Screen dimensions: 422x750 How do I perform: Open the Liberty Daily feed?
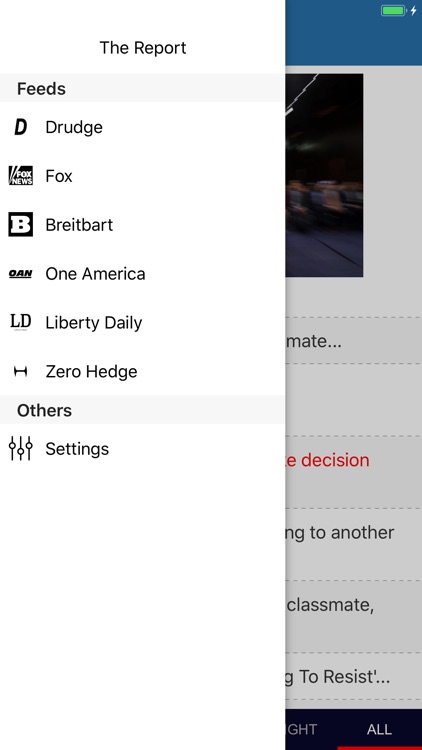[143, 322]
